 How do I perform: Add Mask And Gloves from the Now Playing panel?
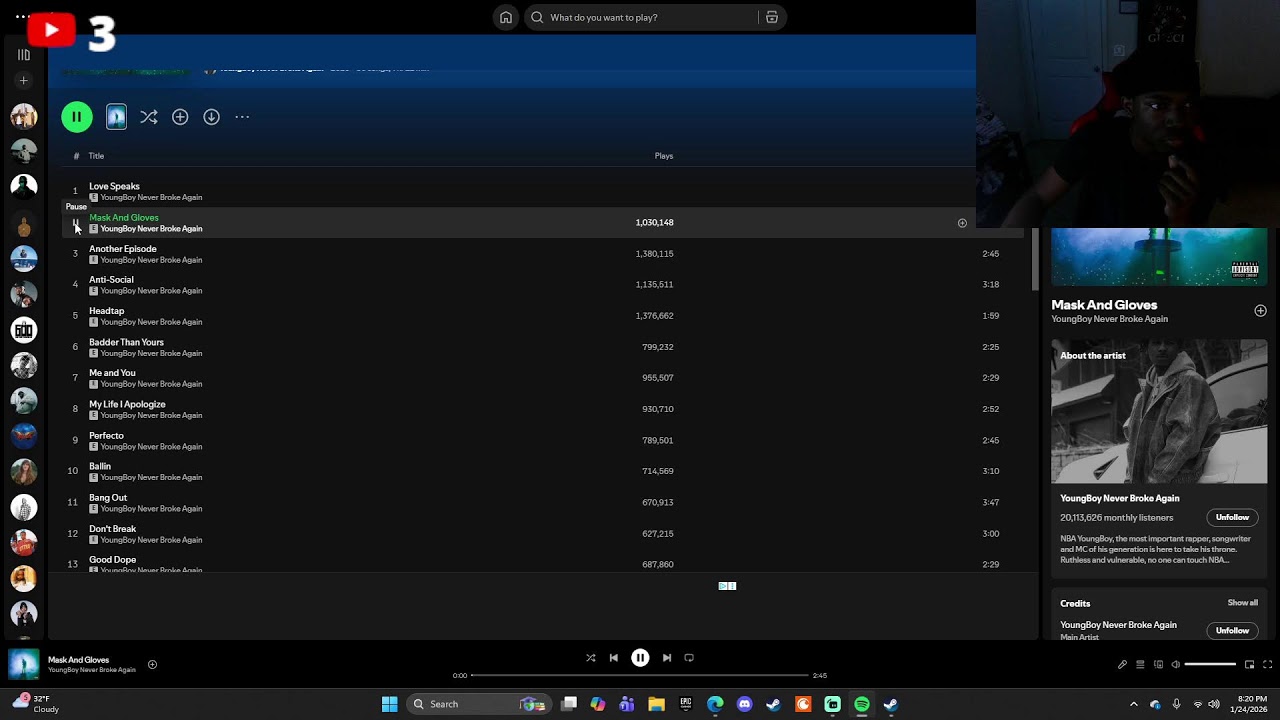pos(1260,311)
